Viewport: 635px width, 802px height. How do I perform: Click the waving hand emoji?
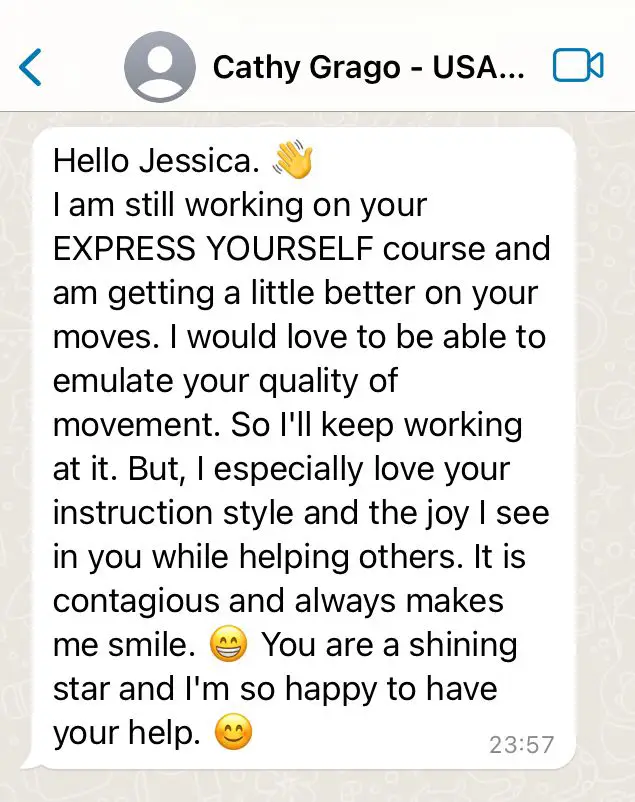pyautogui.click(x=292, y=161)
